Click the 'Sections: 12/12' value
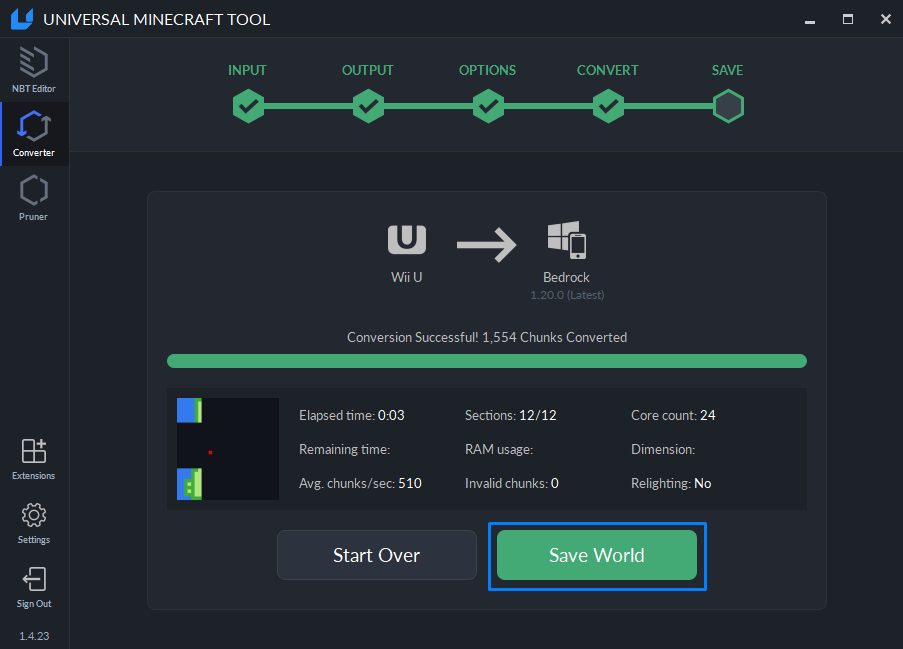This screenshot has width=903, height=649. click(x=510, y=415)
